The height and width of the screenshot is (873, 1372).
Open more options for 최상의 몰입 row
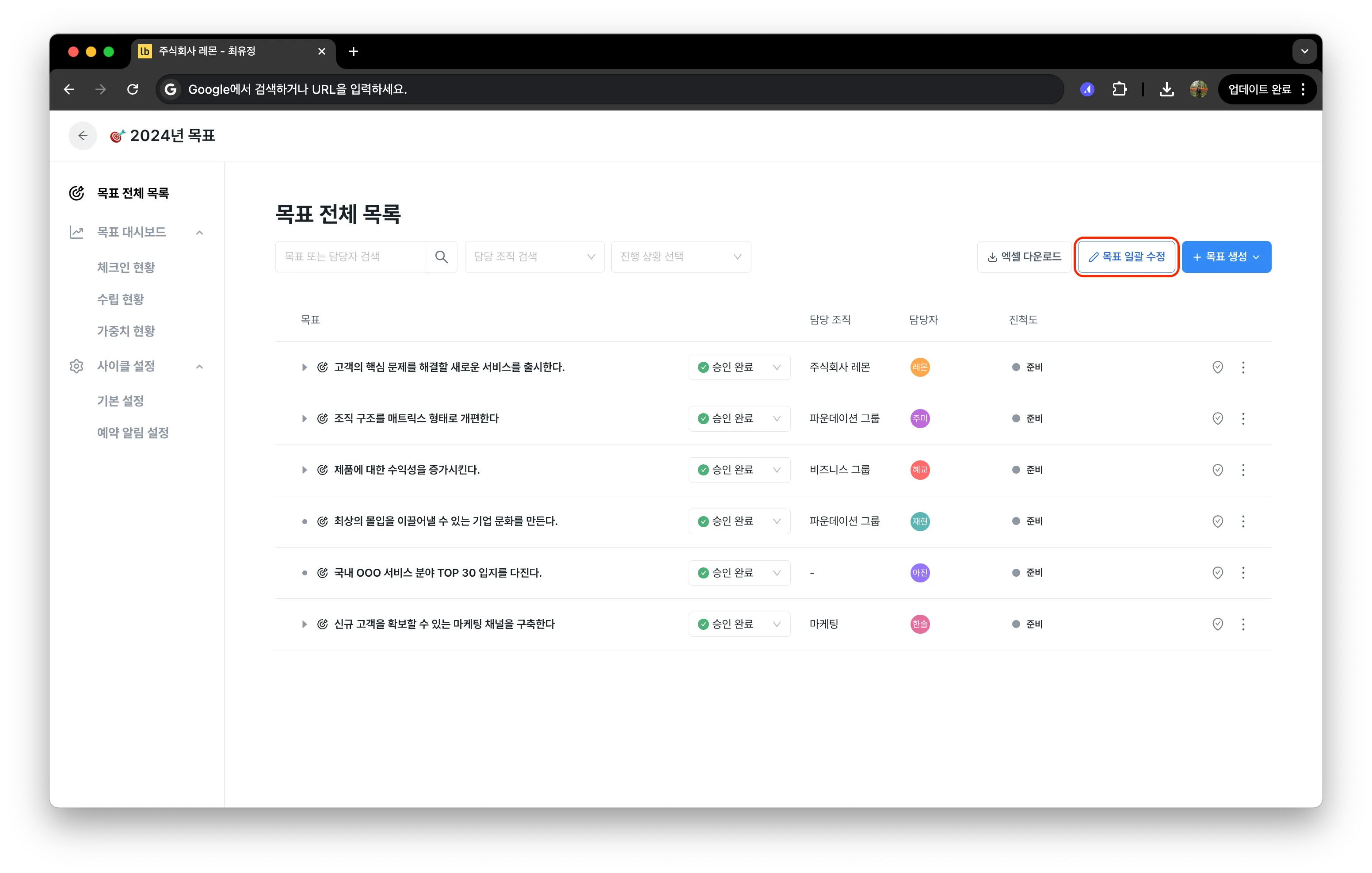[1243, 521]
